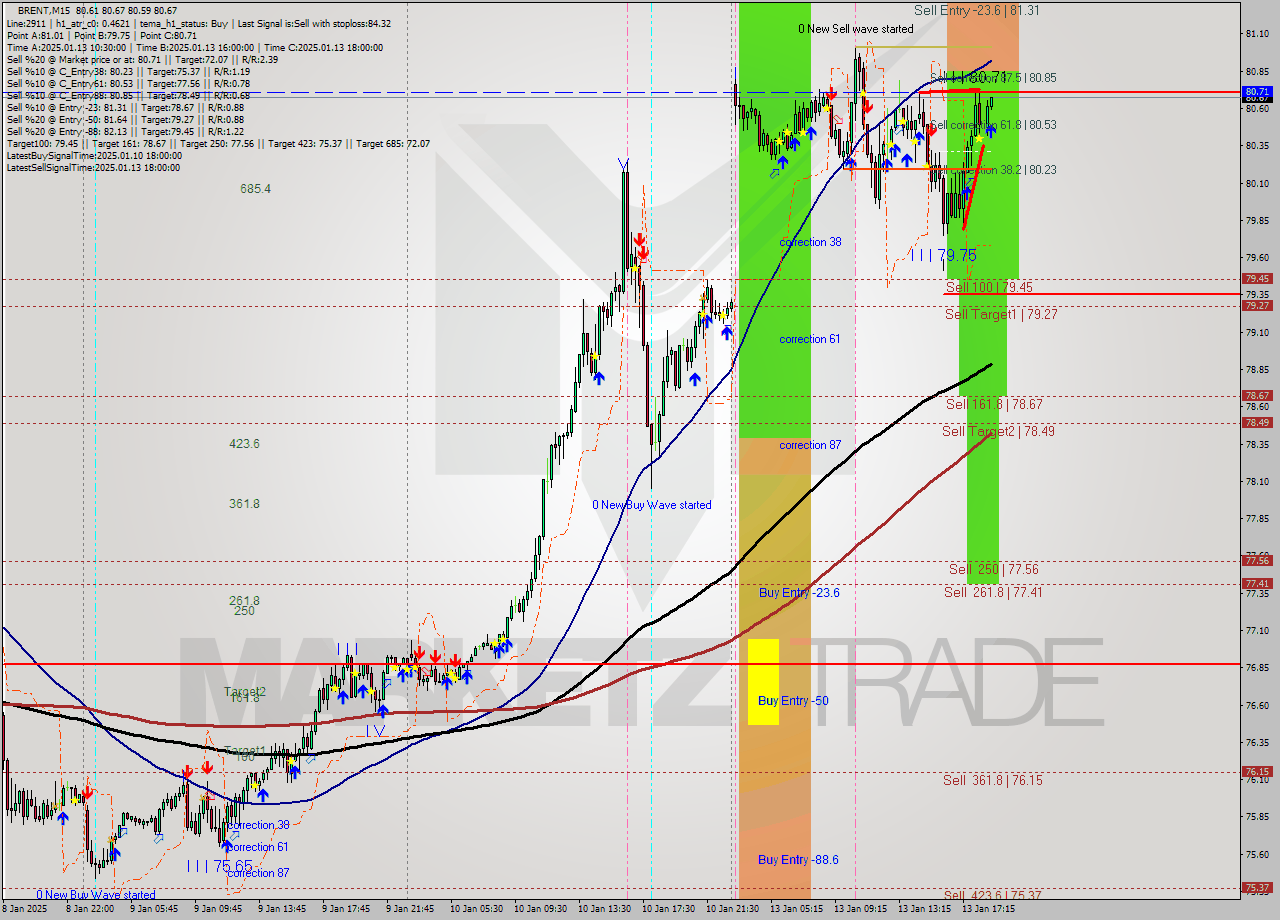Select the red 76.15 price axis tag
This screenshot has height=920, width=1280.
1256,772
